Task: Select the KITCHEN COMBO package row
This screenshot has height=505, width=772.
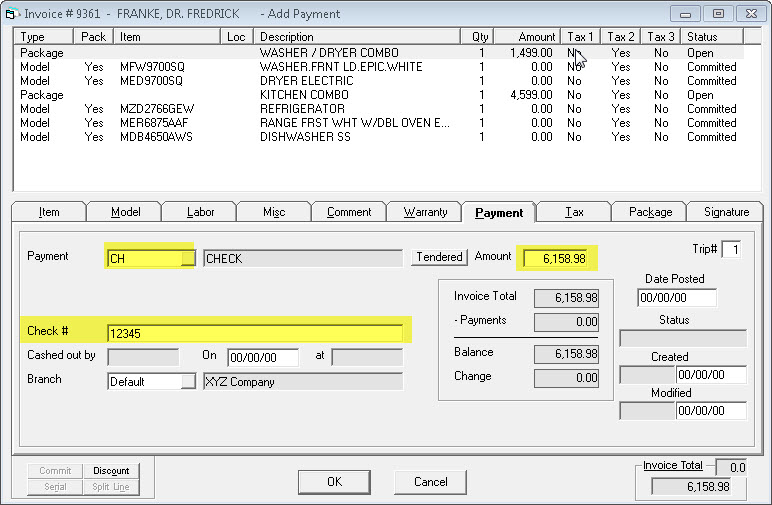Action: [379, 95]
